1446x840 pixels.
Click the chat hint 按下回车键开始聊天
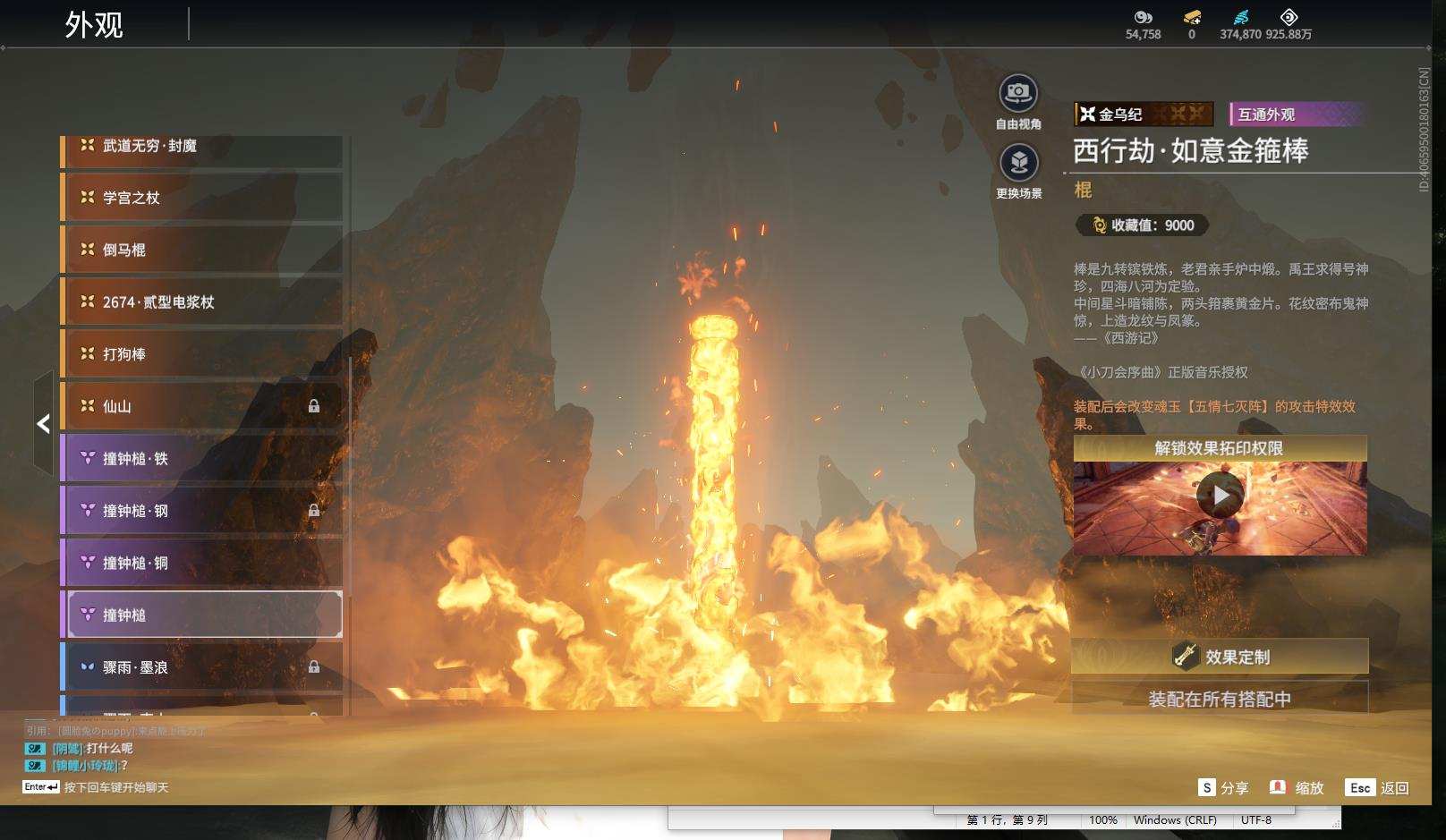tap(116, 787)
